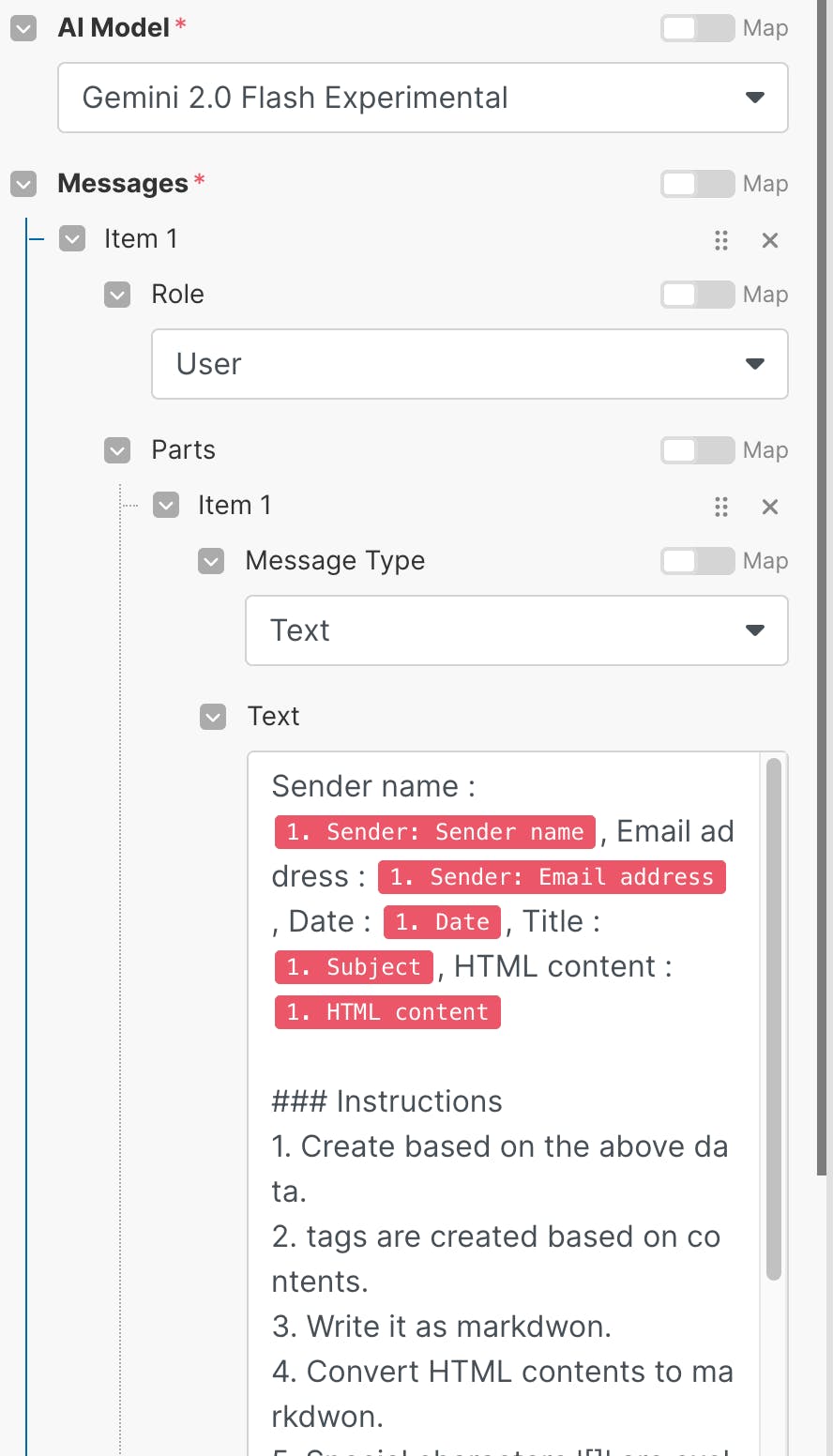Image resolution: width=833 pixels, height=1456 pixels.
Task: Remove Messages Item 1 with X icon
Action: pos(770,240)
